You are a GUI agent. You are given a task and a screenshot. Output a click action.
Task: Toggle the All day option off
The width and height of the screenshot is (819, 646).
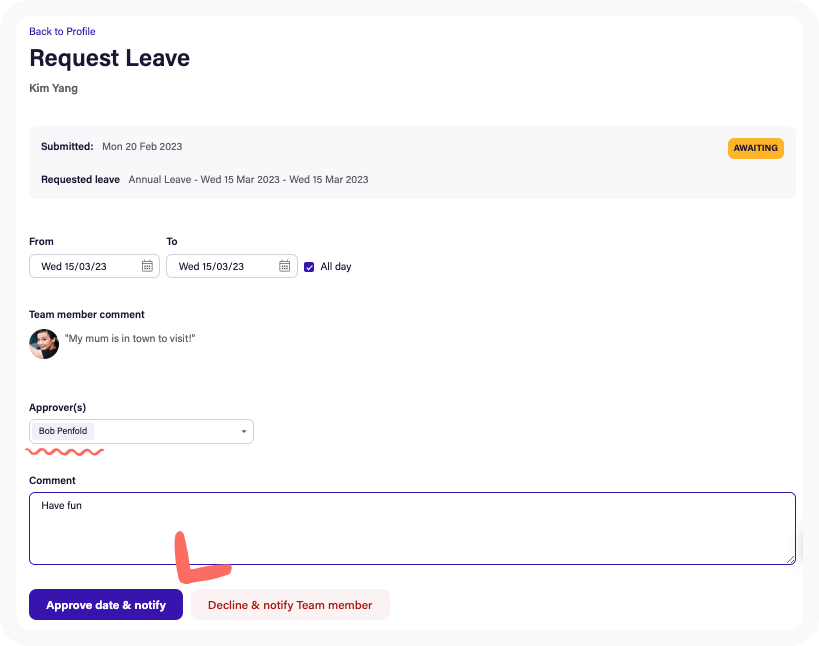[309, 266]
